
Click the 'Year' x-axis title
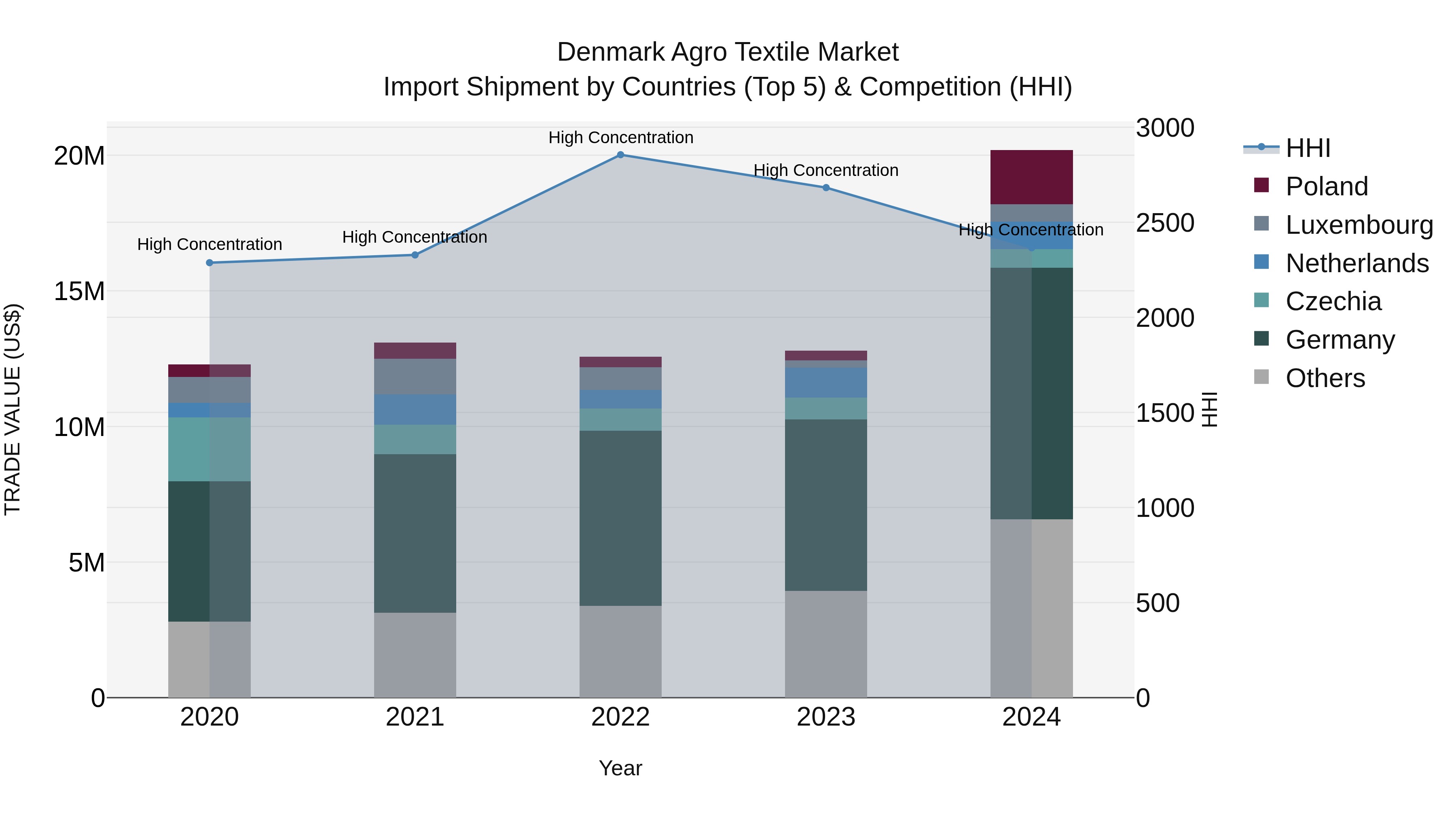point(620,768)
